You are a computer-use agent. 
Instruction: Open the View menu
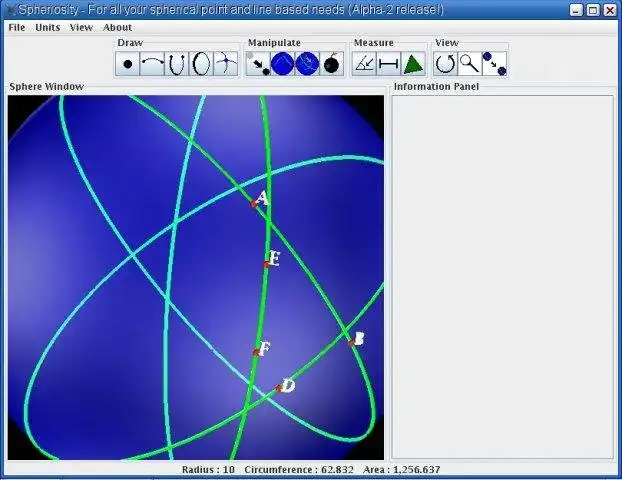pyautogui.click(x=81, y=27)
